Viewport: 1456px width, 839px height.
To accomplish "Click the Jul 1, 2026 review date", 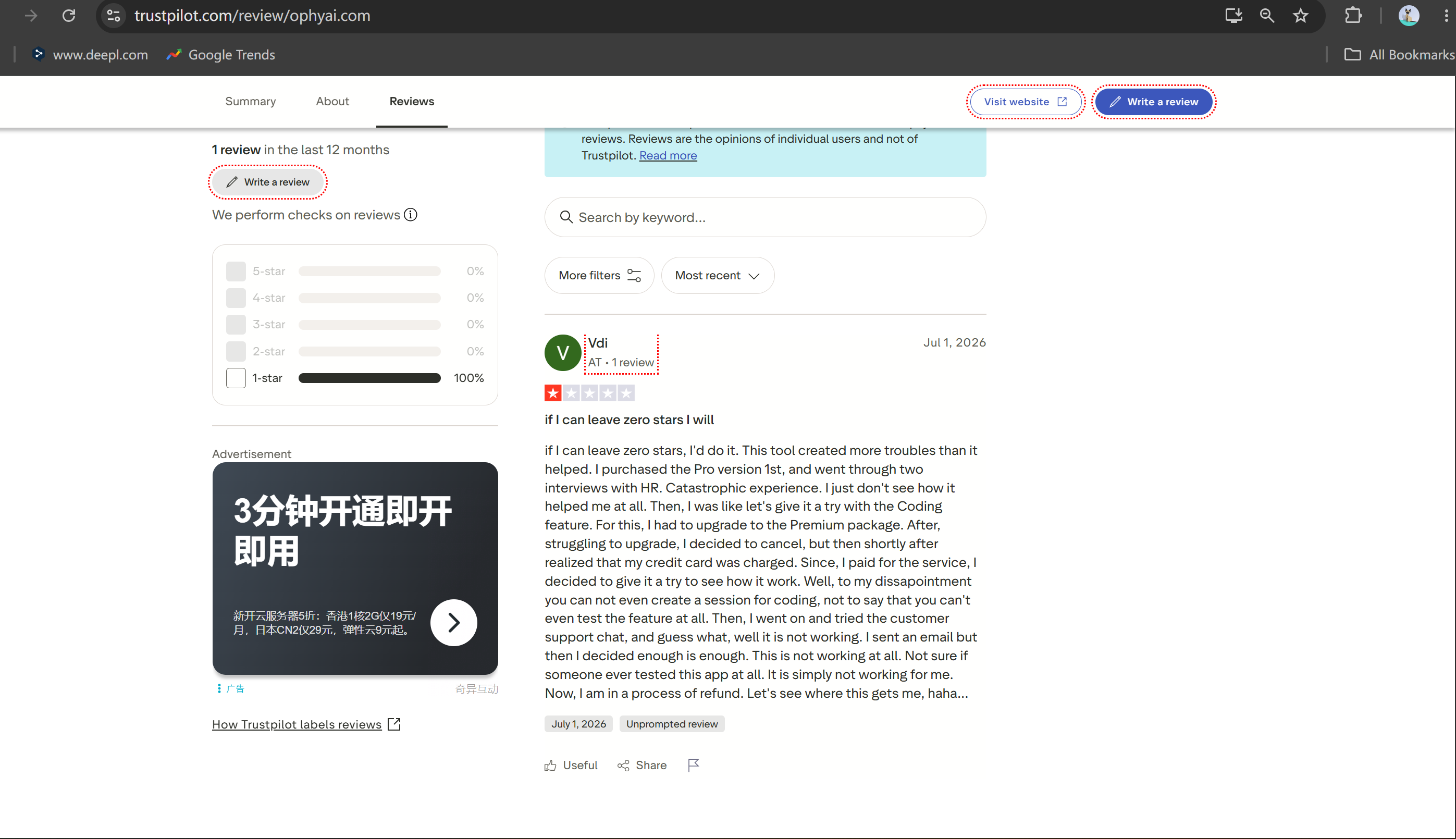I will tap(954, 343).
